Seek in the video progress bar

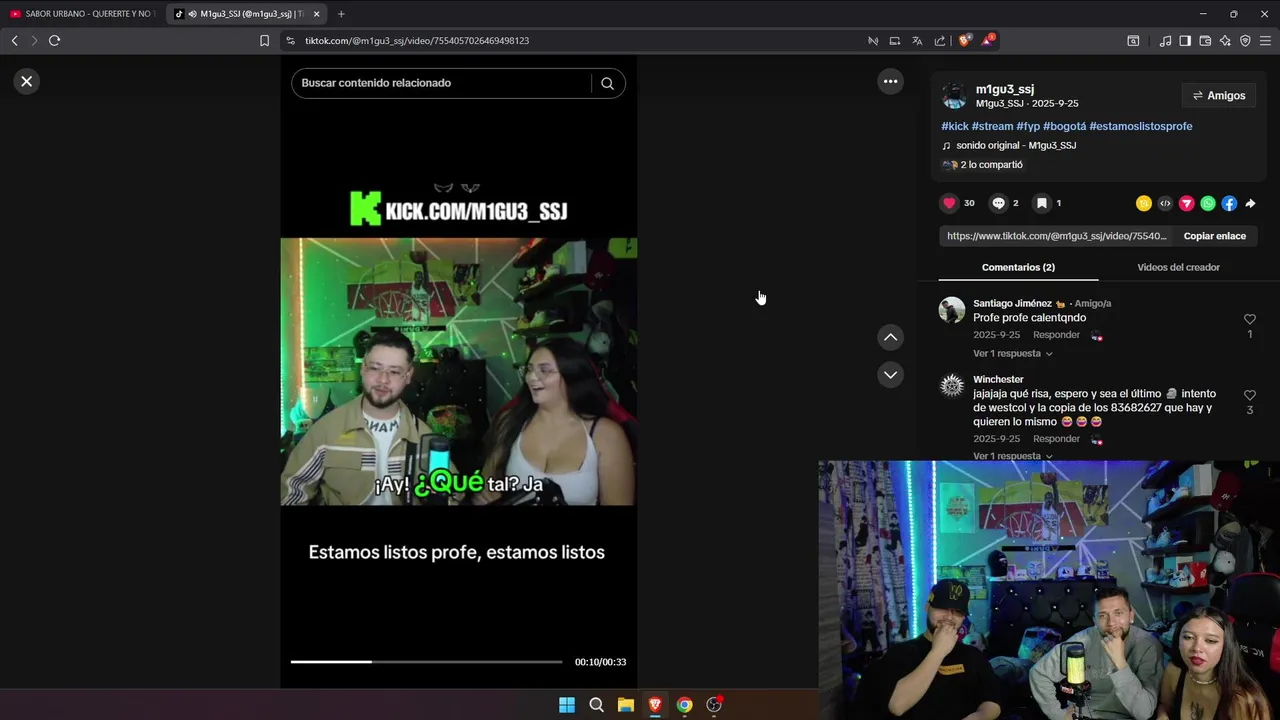click(x=426, y=662)
